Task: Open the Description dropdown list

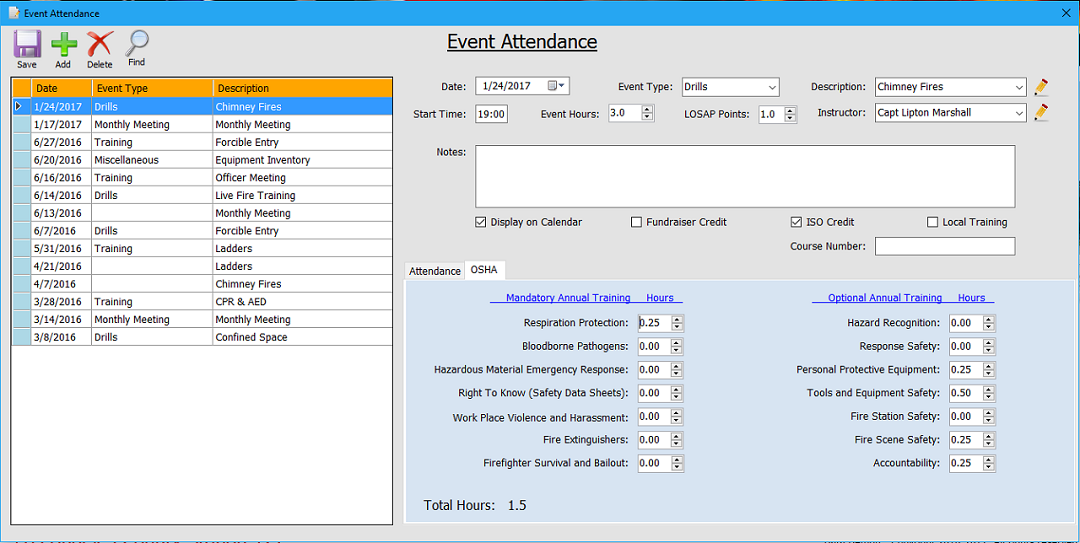Action: click(x=1018, y=87)
